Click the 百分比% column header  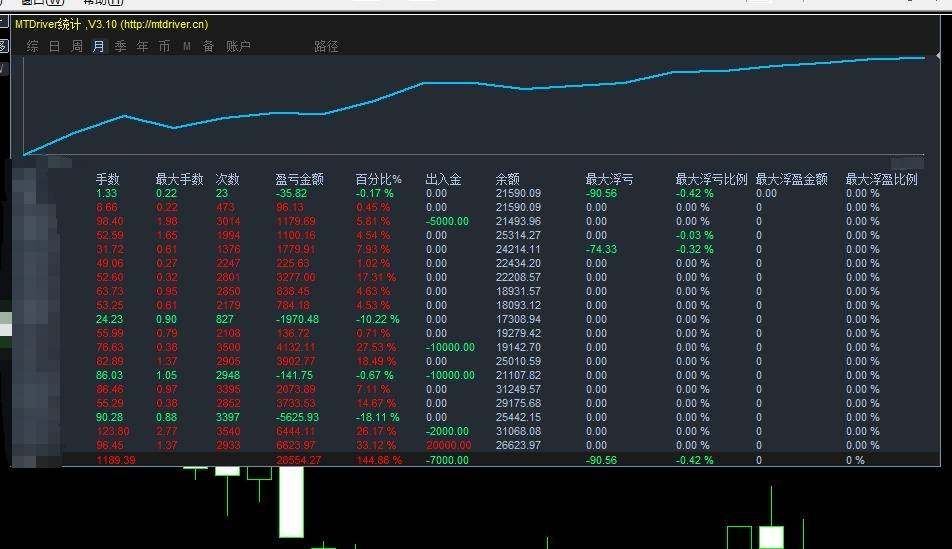(x=378, y=179)
